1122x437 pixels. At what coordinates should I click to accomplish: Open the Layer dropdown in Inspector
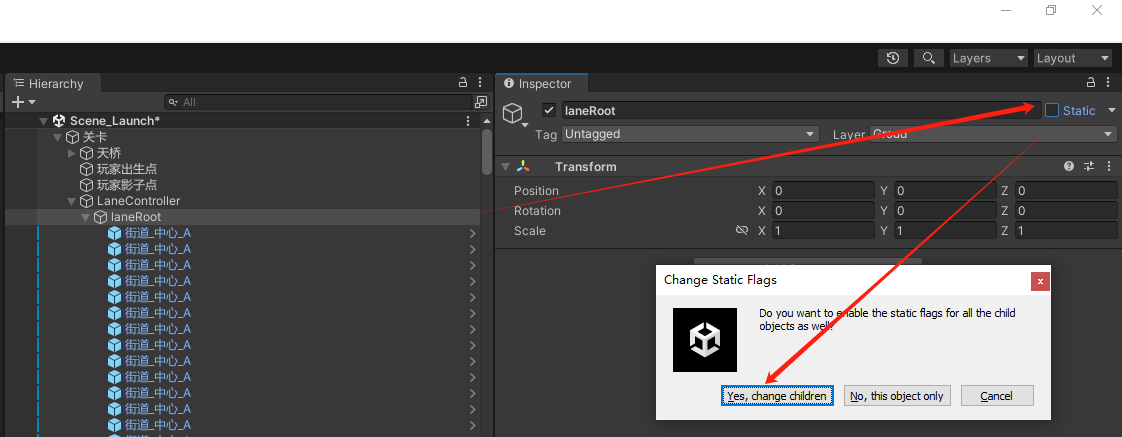[993, 134]
